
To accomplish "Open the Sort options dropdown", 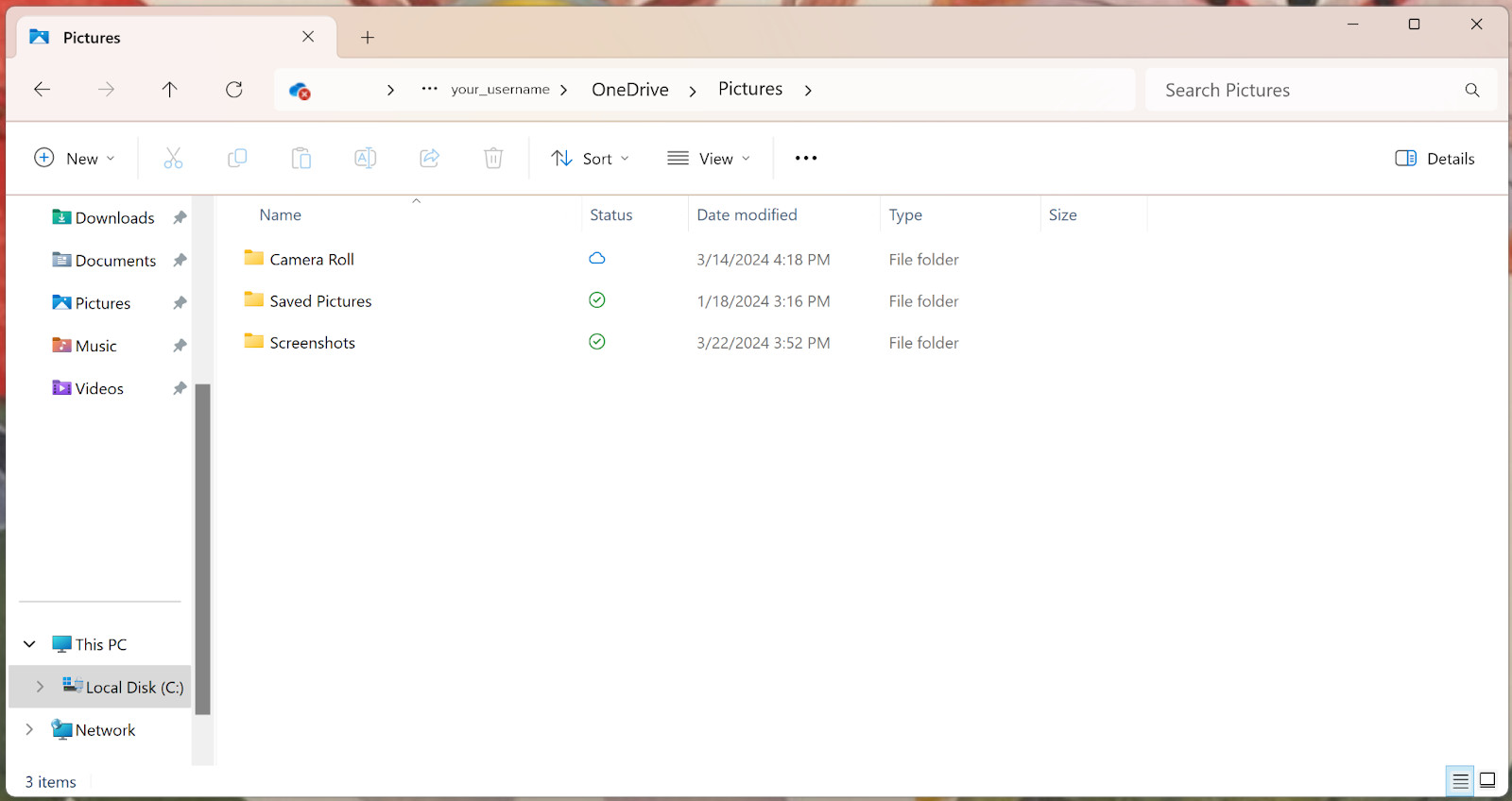I will [x=590, y=158].
